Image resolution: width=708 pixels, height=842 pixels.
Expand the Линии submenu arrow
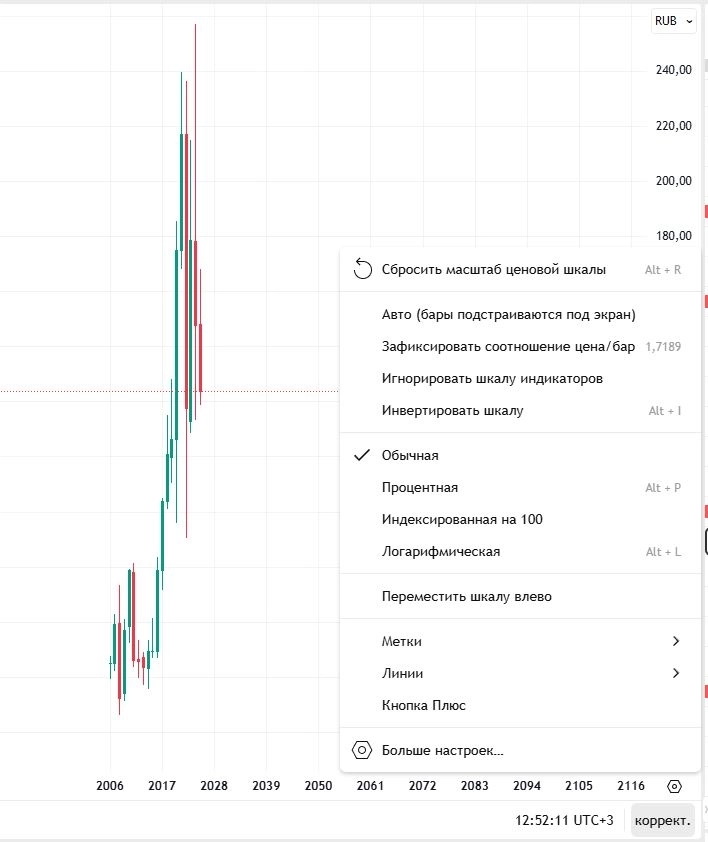pyautogui.click(x=676, y=673)
